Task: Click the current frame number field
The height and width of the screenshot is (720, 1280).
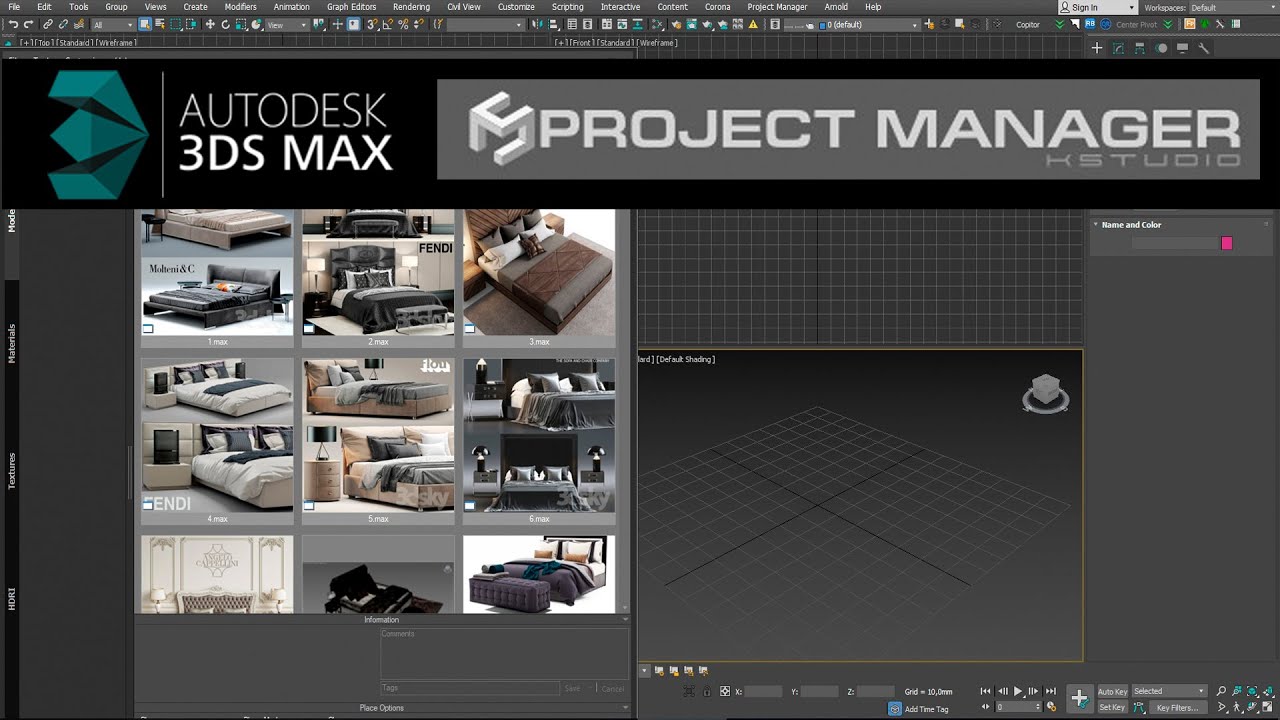Action: 1020,707
